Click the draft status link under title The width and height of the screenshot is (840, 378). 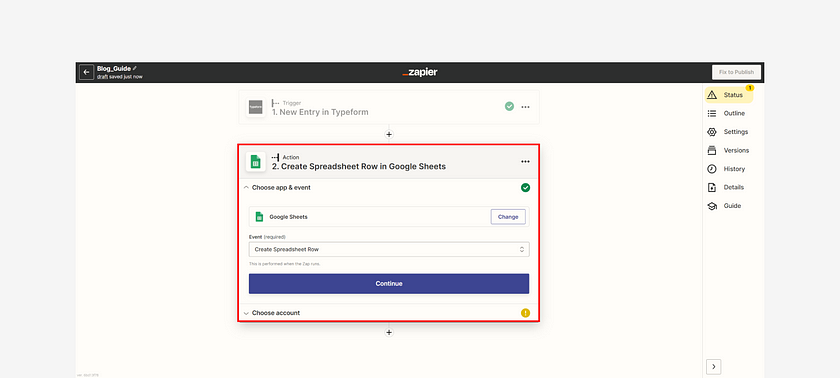click(x=102, y=77)
